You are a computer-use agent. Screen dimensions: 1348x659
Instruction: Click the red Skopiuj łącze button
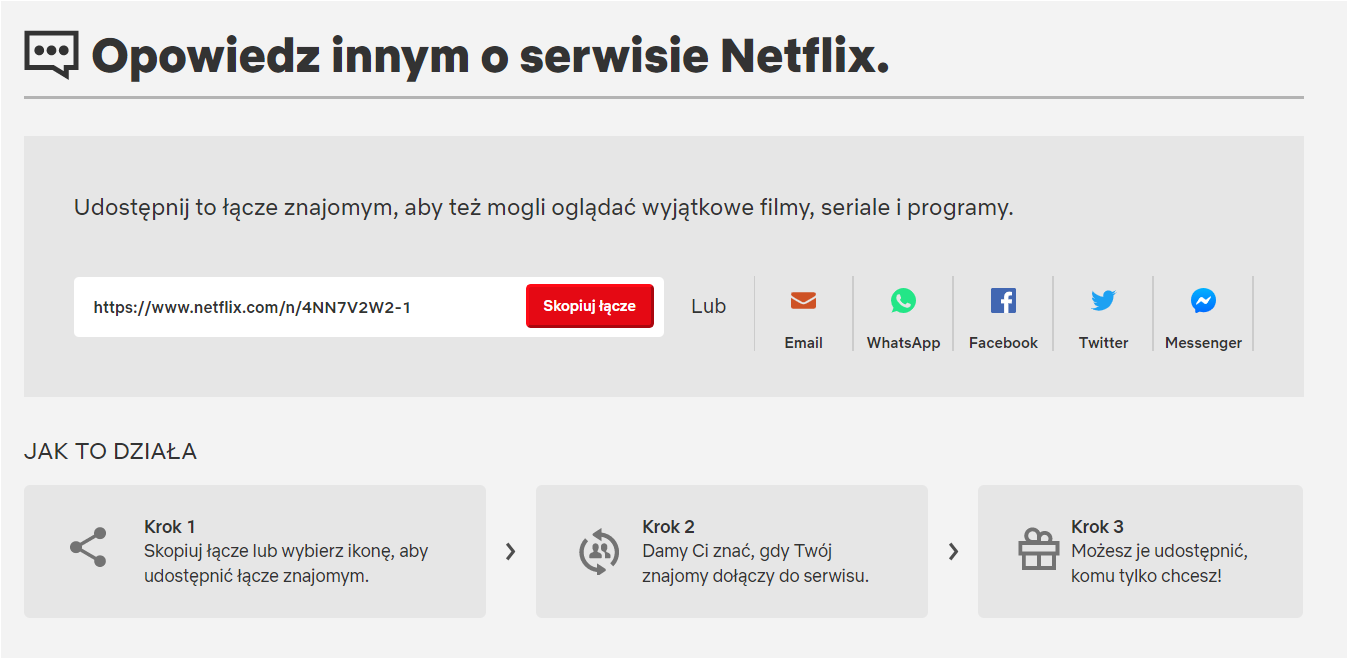(x=589, y=306)
